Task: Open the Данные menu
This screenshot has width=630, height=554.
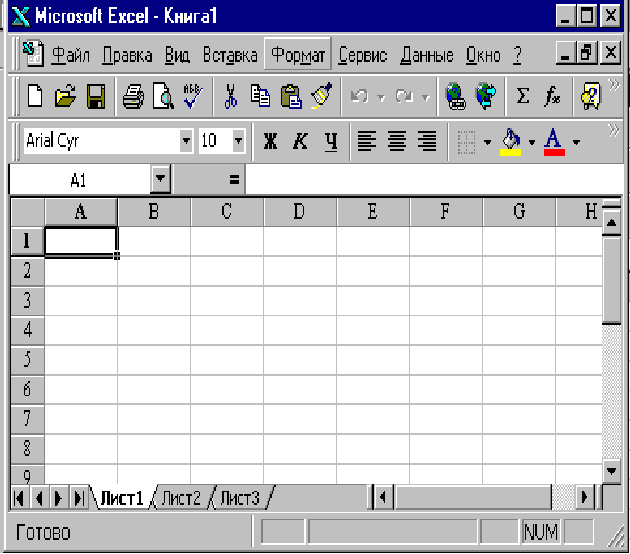Action: 427,55
